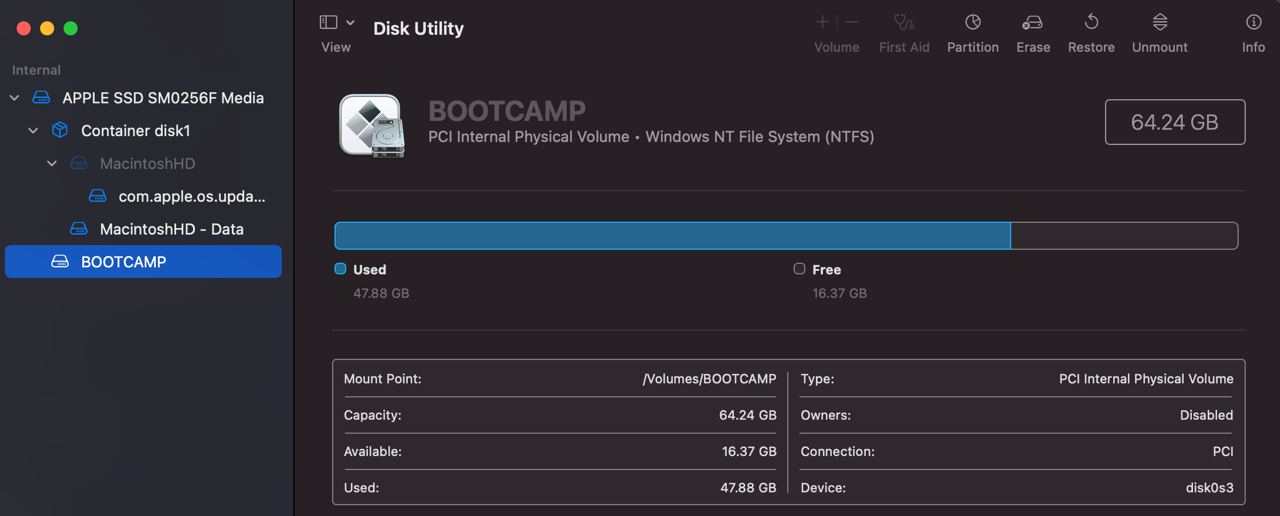Collapse the Container disk1 node

coord(33,131)
